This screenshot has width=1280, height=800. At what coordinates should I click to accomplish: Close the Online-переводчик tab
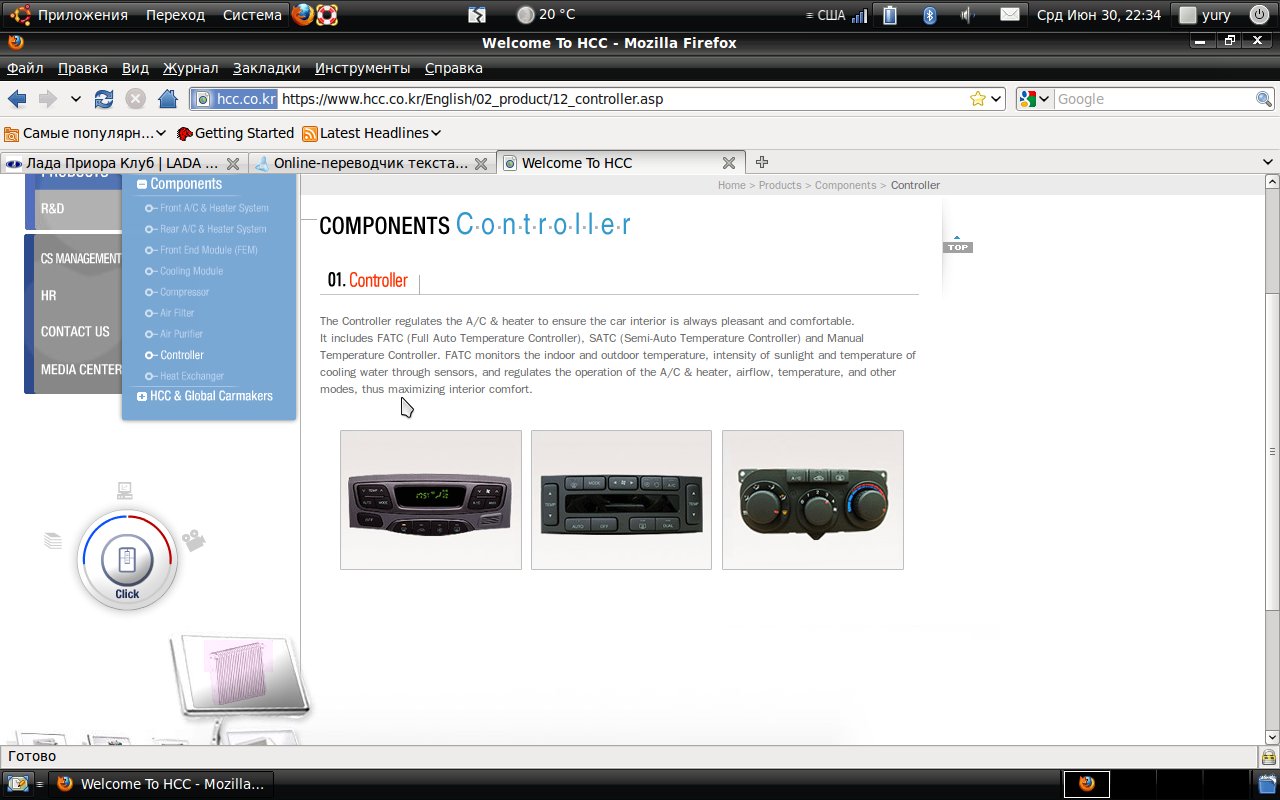click(x=480, y=163)
